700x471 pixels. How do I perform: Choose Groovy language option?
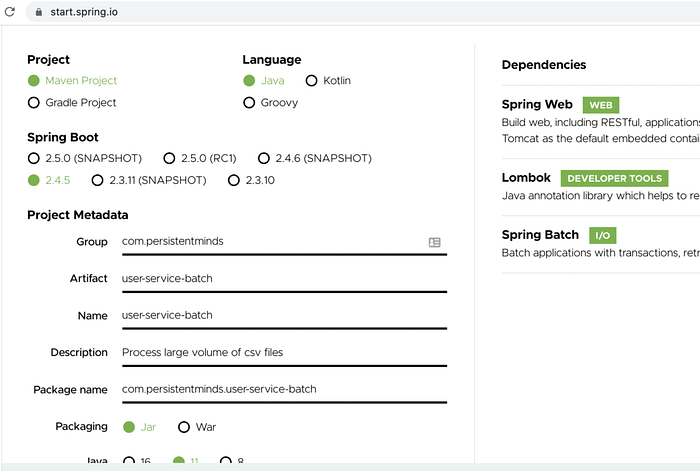pos(249,102)
